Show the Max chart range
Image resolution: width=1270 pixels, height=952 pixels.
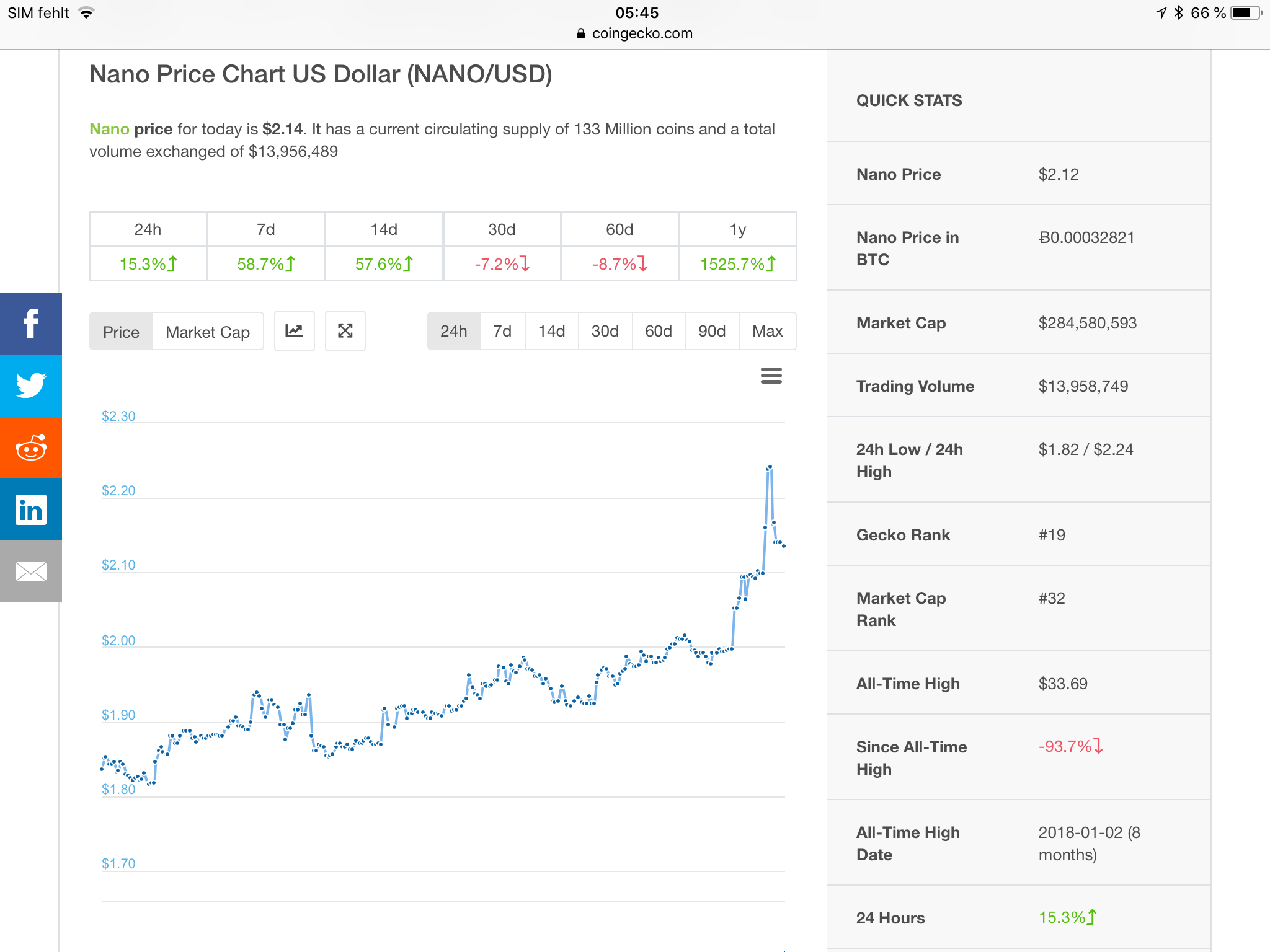(x=767, y=331)
